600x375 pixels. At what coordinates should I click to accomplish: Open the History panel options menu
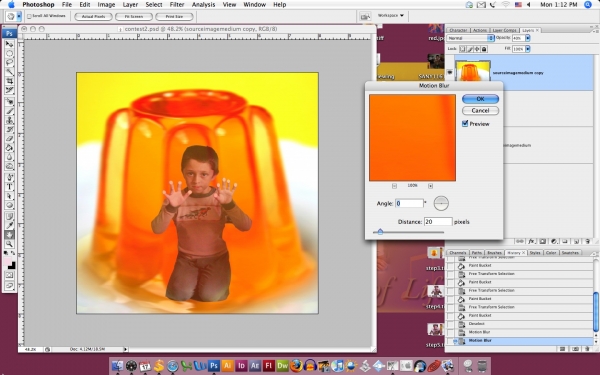pos(594,253)
